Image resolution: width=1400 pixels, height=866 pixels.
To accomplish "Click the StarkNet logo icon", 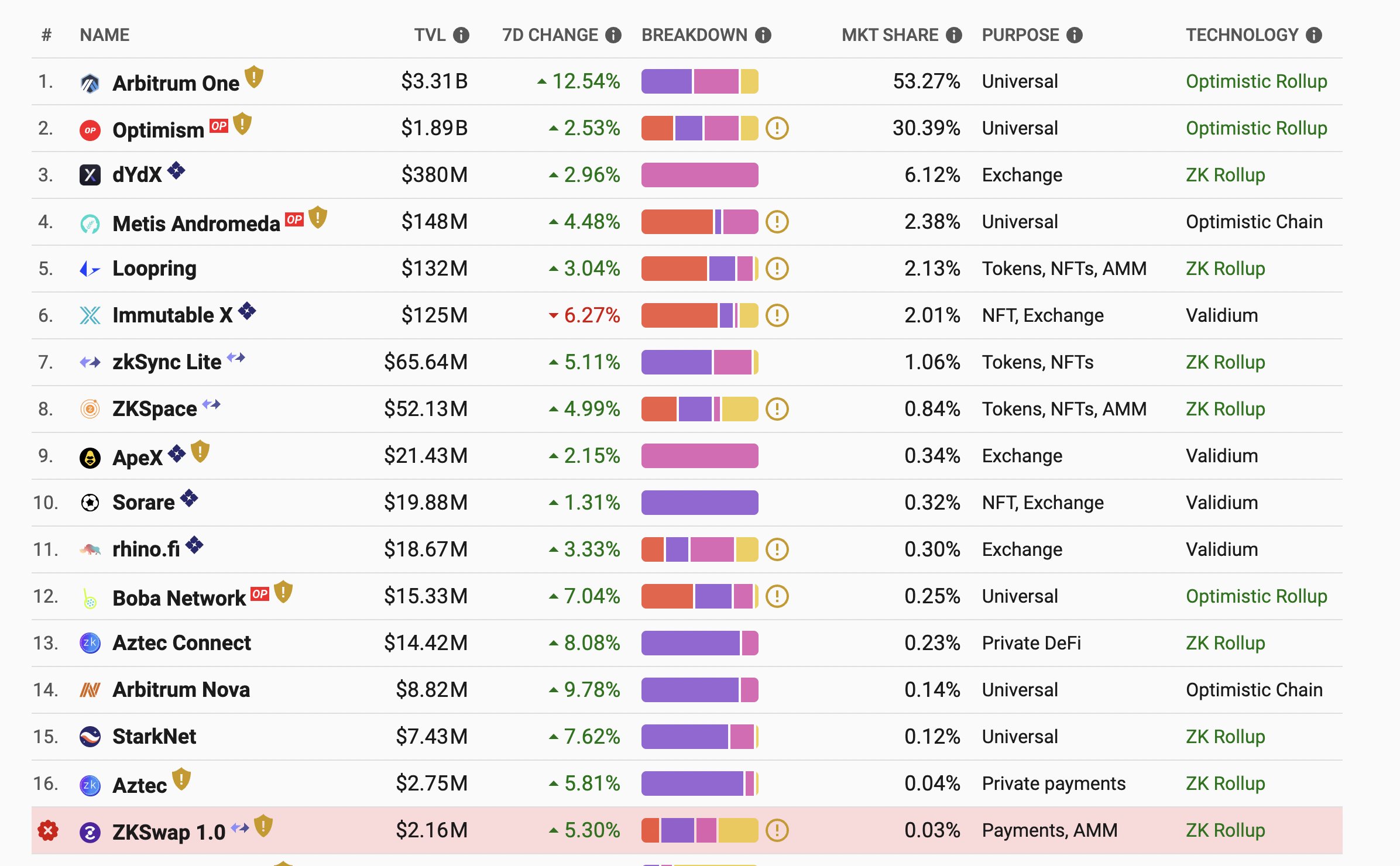I will pyautogui.click(x=90, y=737).
